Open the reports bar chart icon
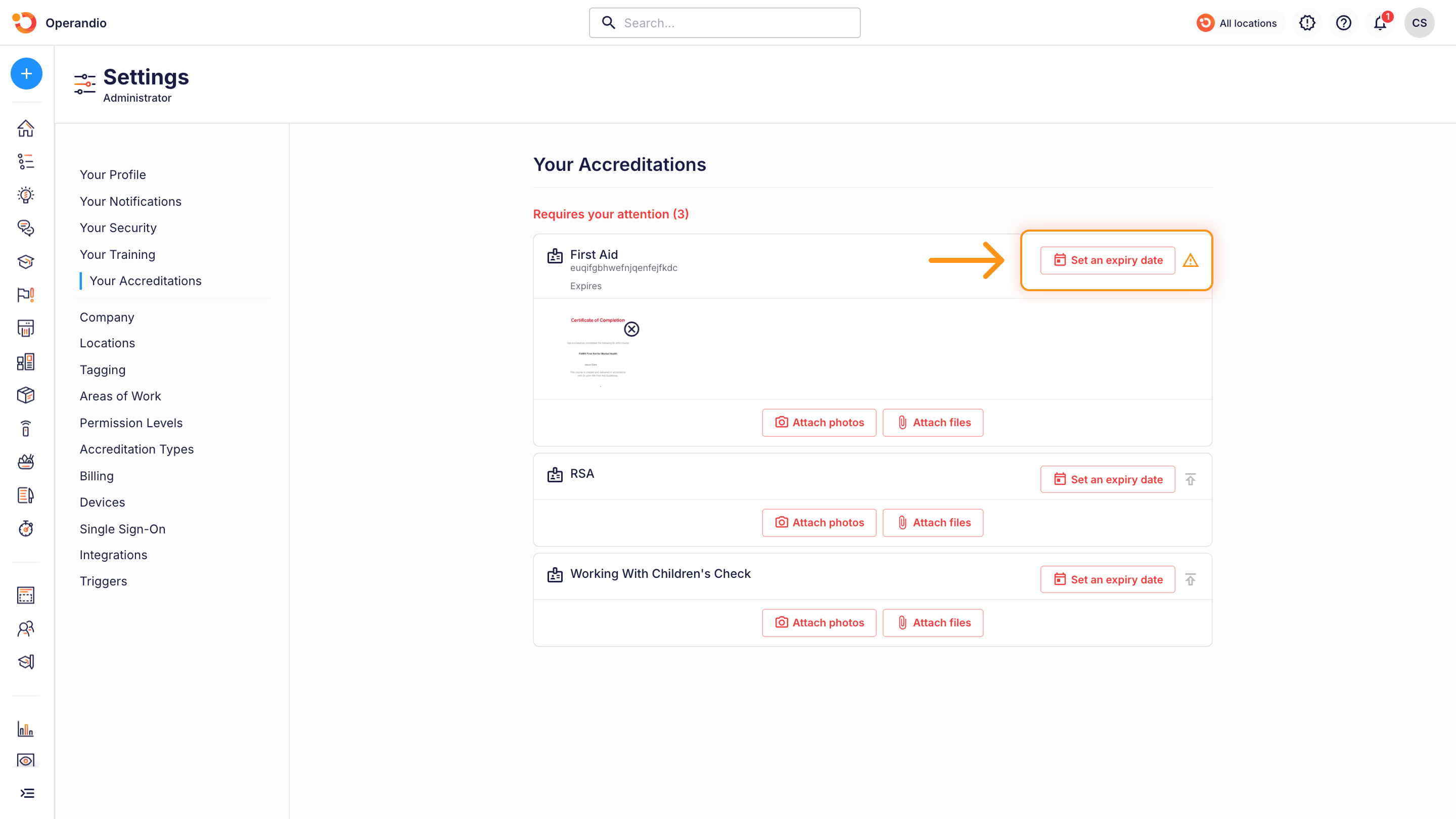Image resolution: width=1456 pixels, height=819 pixels. point(25,729)
